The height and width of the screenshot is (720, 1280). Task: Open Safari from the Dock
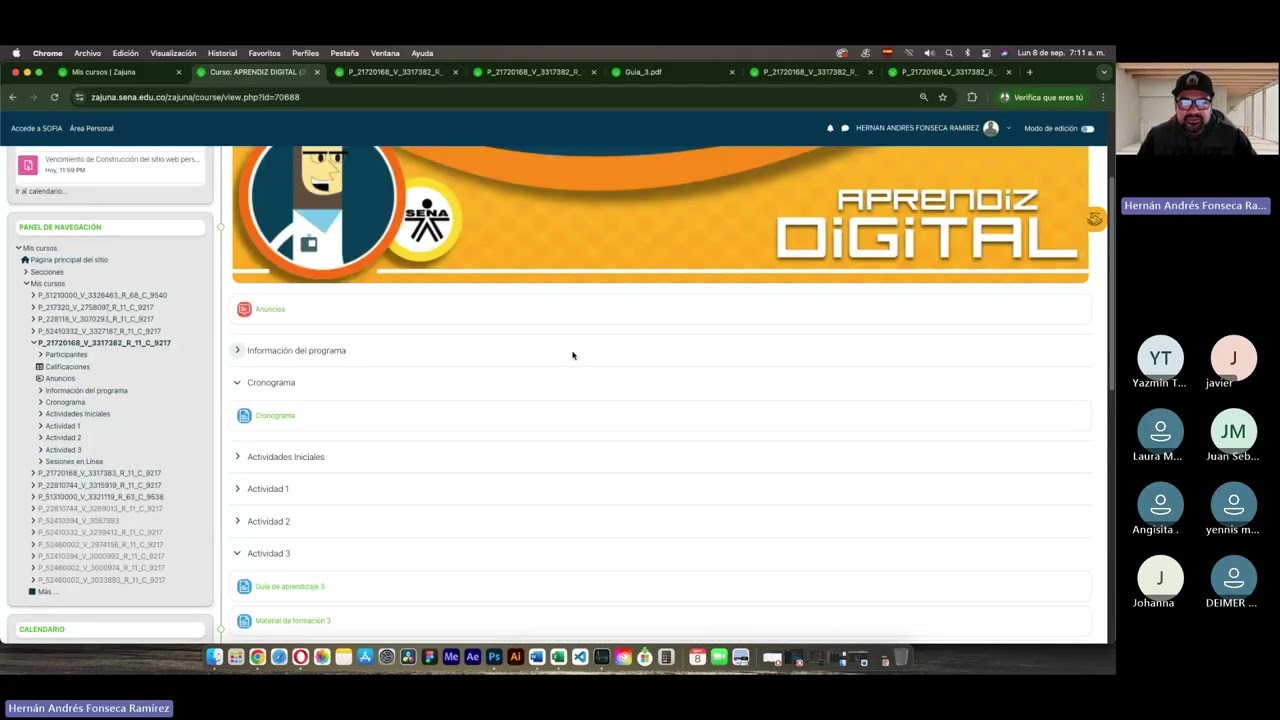pyautogui.click(x=279, y=657)
